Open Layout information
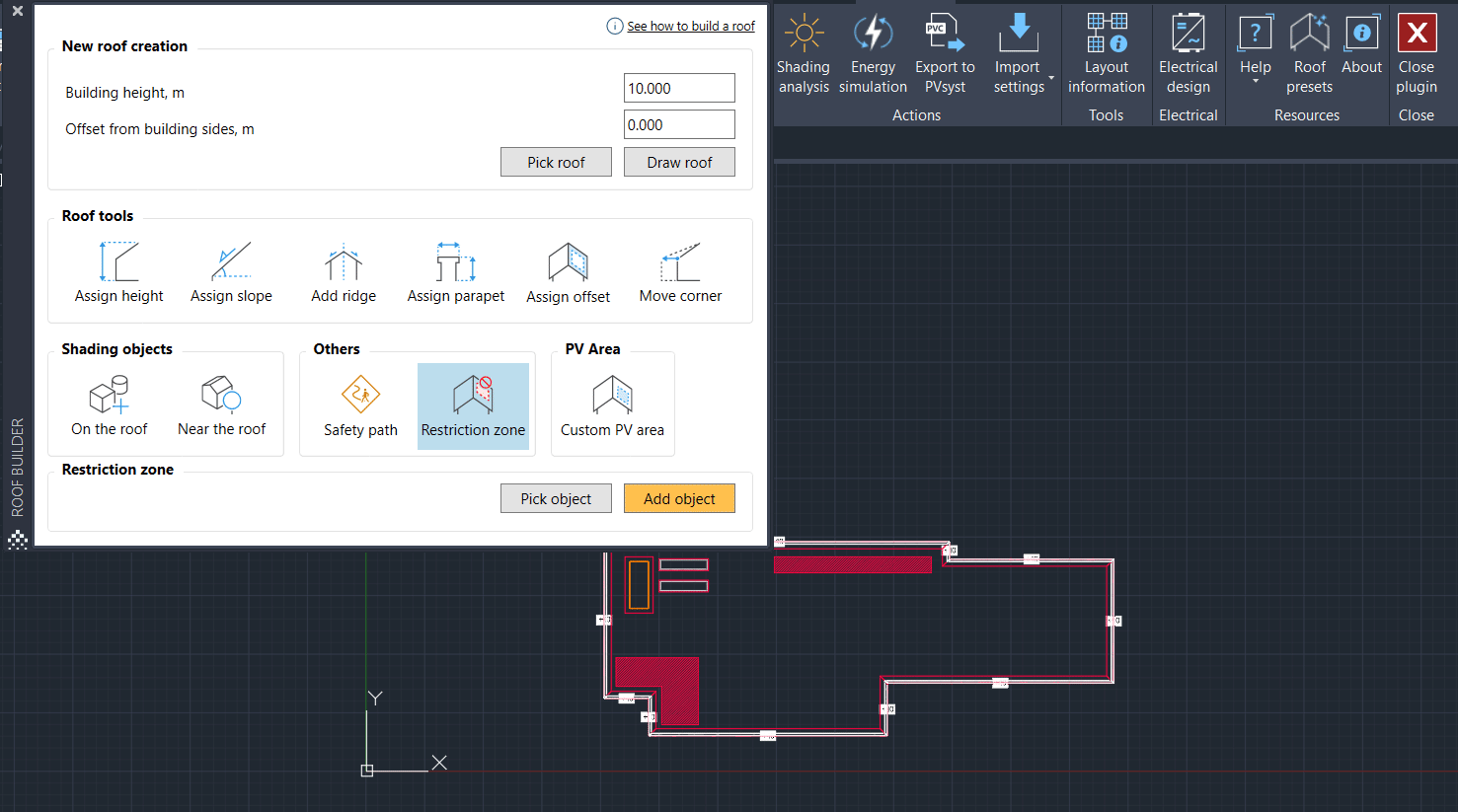1458x812 pixels. 1107,54
